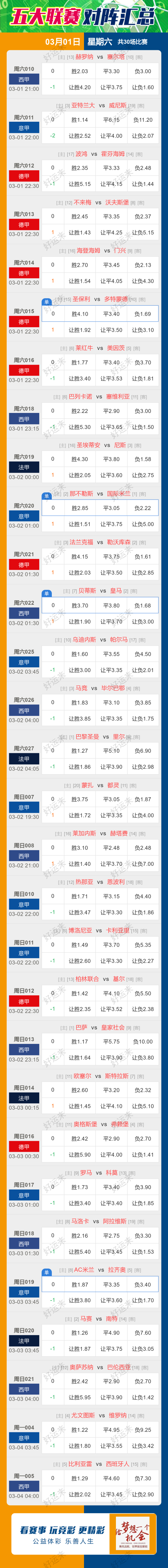Click 法甲 league tag for 周六019
This screenshot has width=168, height=1568.
[24, 467]
